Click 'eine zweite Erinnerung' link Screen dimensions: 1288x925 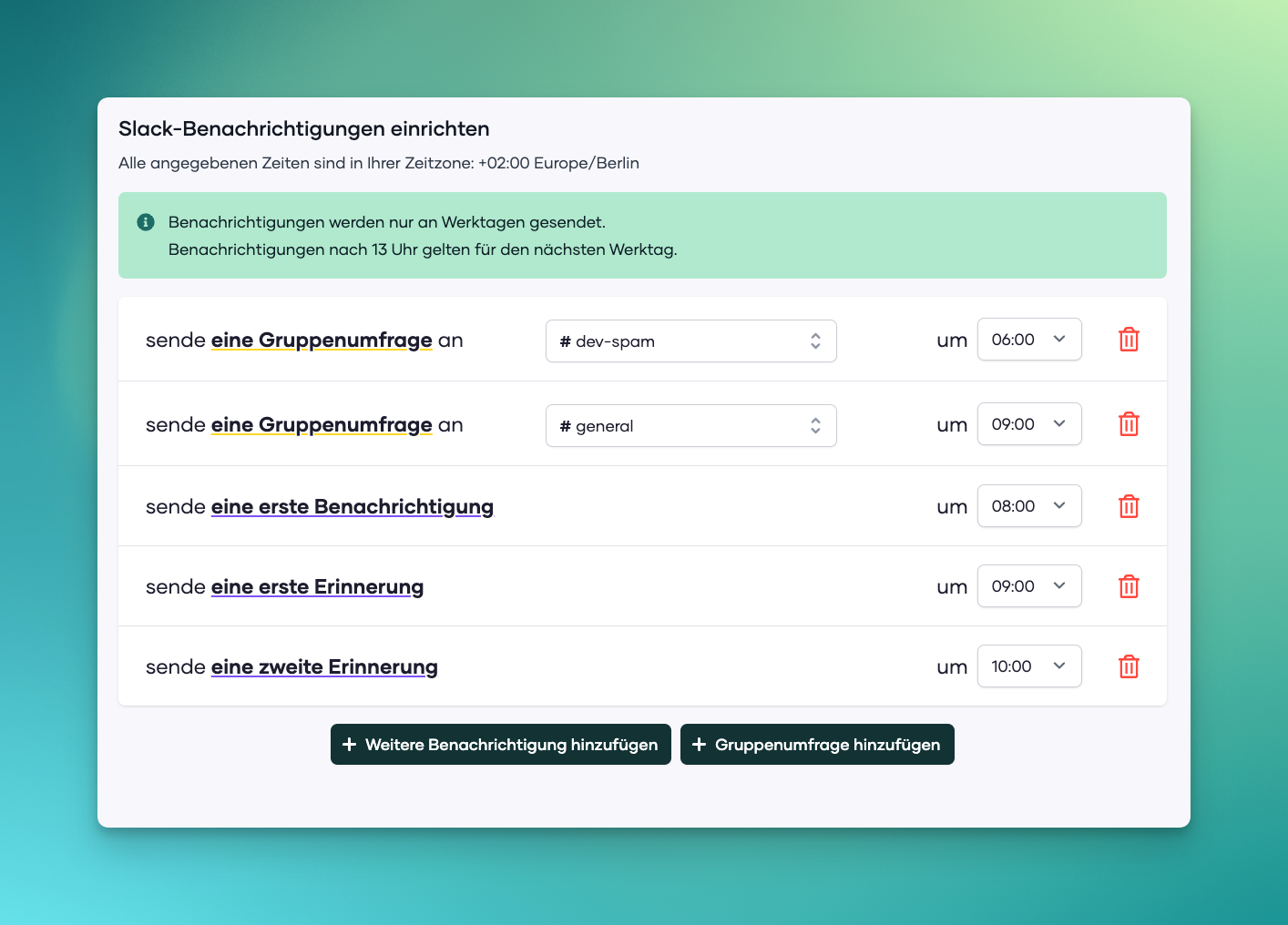[324, 667]
